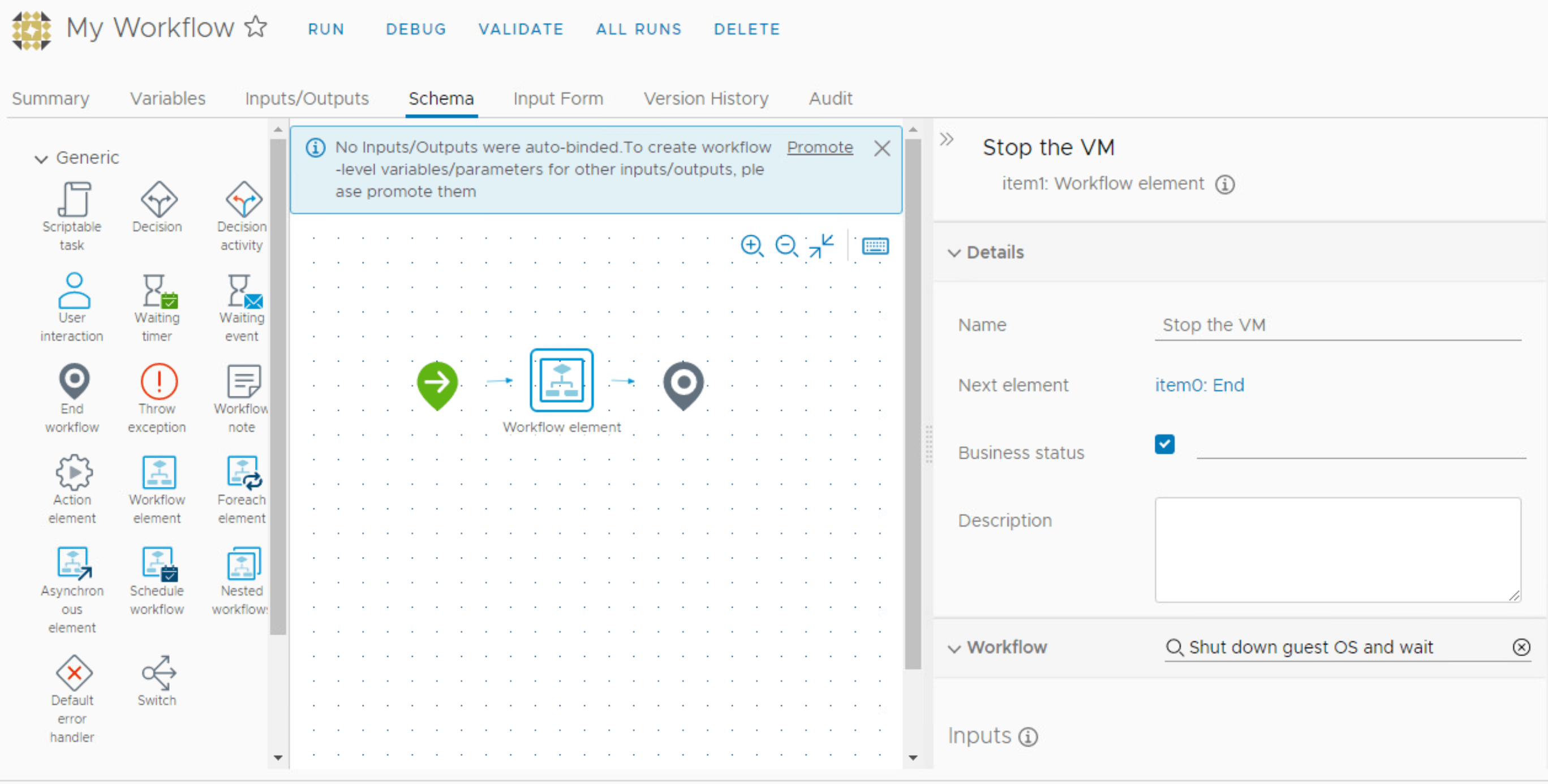The height and width of the screenshot is (784, 1548).
Task: Click the end node on canvas
Action: 684,385
